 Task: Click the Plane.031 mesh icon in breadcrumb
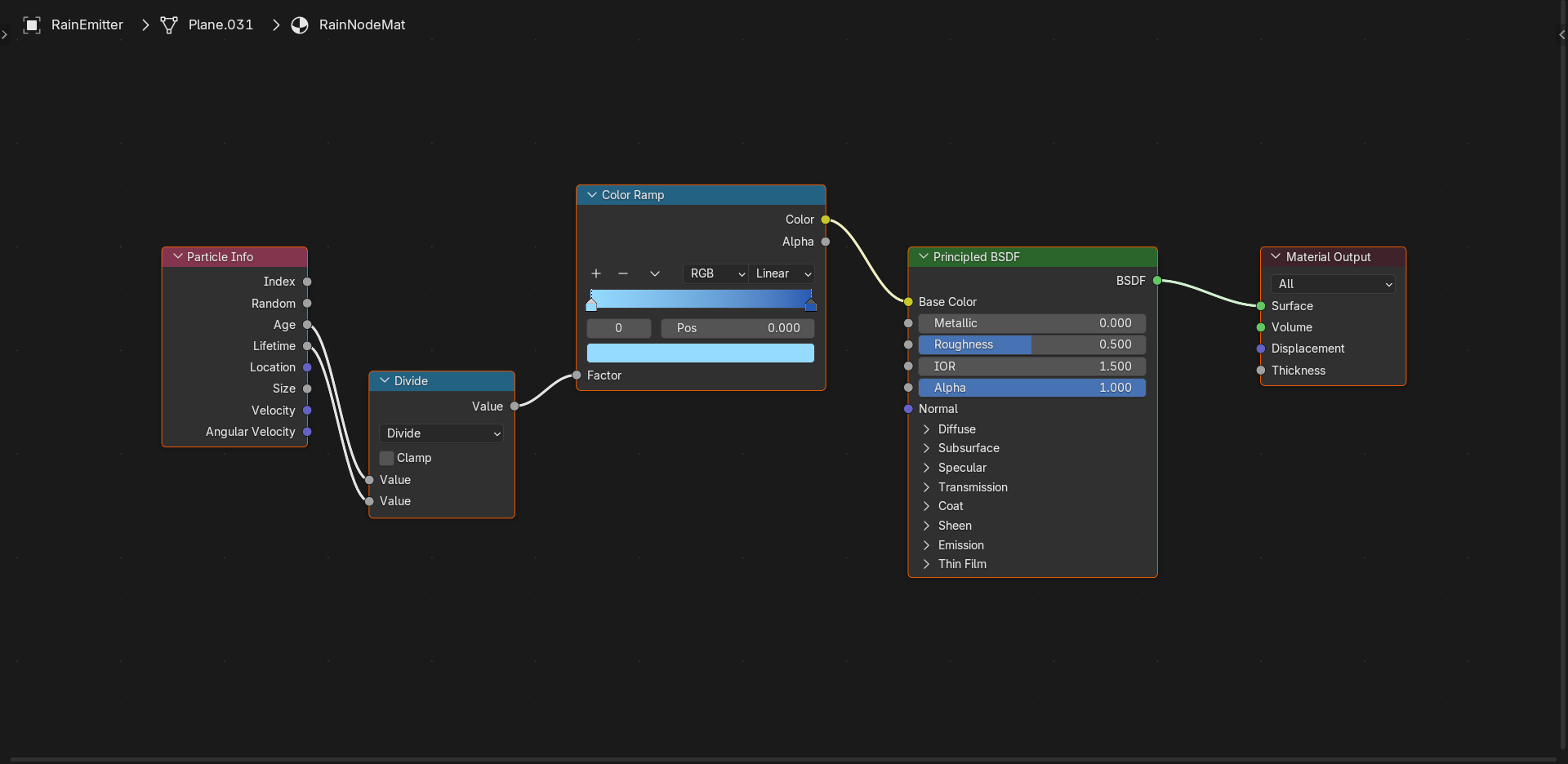click(x=169, y=25)
